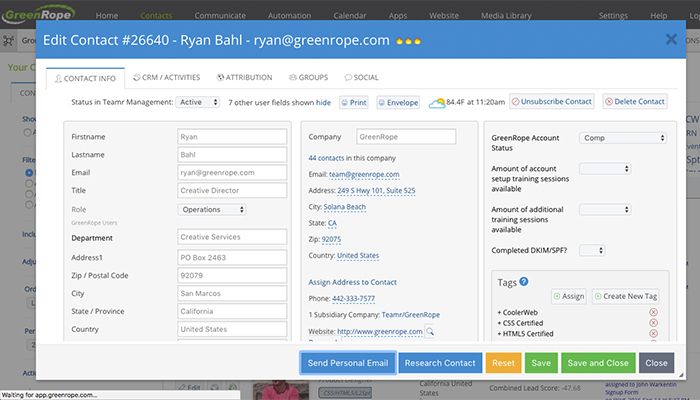Viewport: 700px width, 400px height.
Task: Close dialog with the X icon
Action: click(671, 39)
